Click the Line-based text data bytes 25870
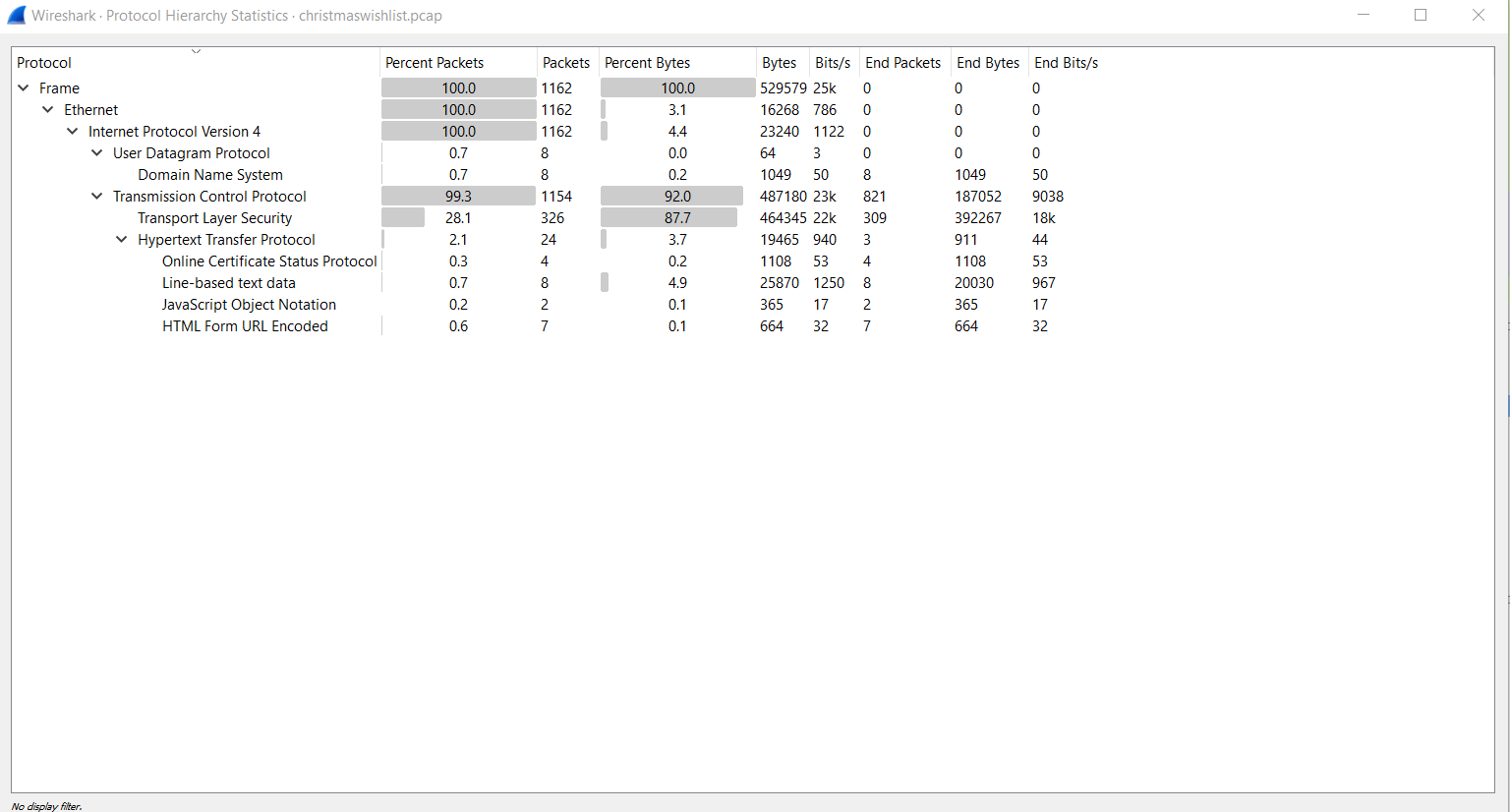This screenshot has width=1510, height=812. (780, 283)
